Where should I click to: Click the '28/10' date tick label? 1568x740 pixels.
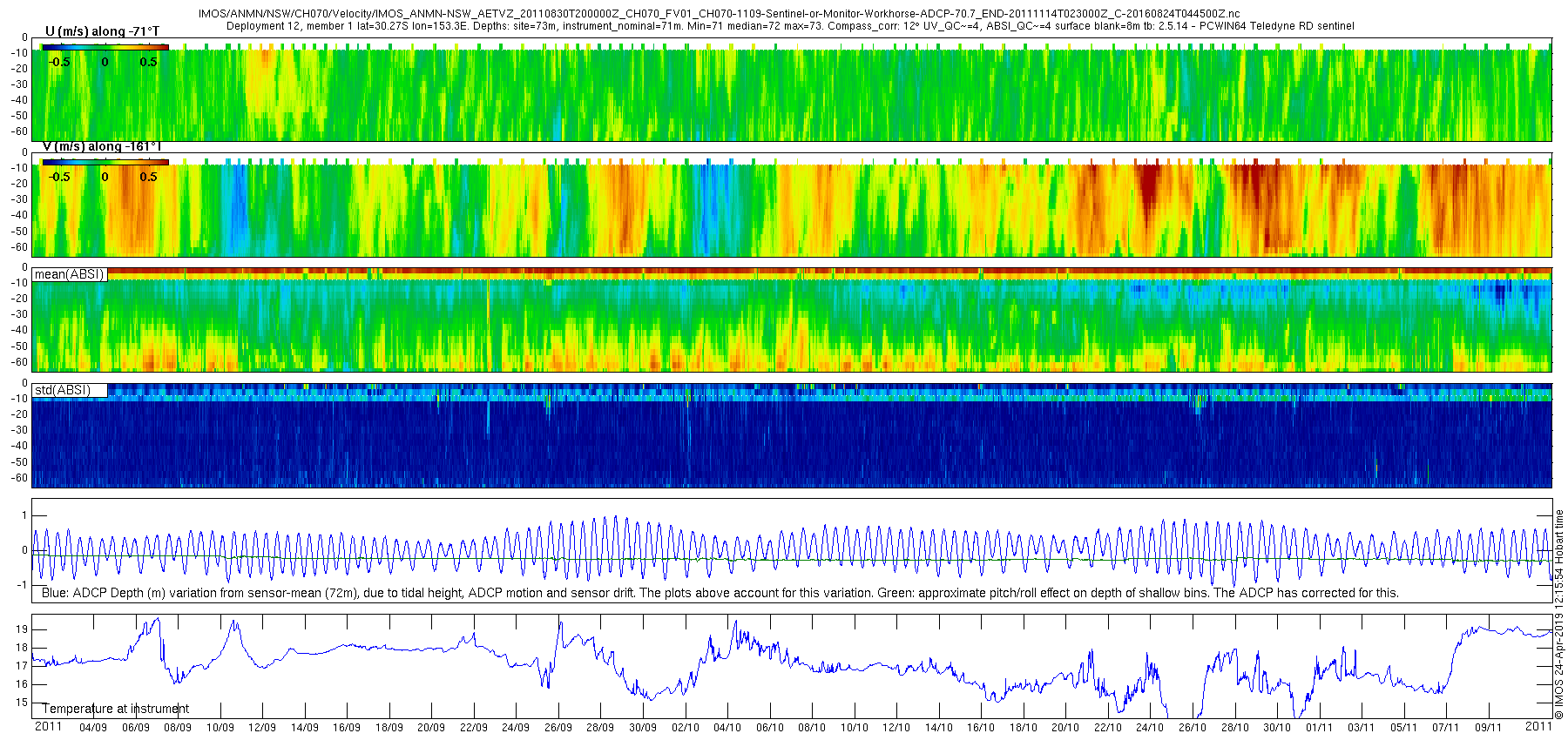(x=1235, y=727)
